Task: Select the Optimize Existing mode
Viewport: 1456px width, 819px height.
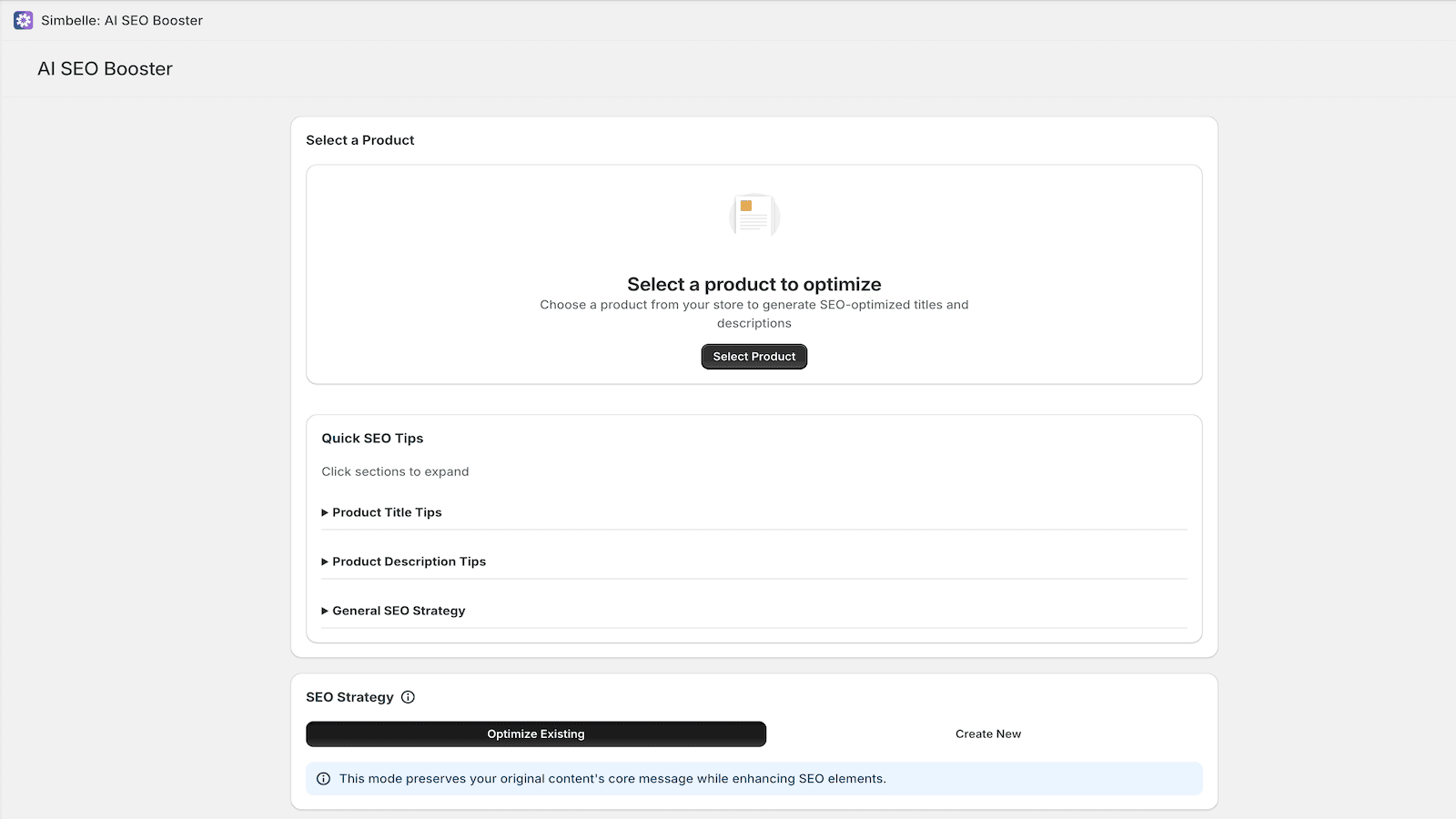Action: (x=535, y=733)
